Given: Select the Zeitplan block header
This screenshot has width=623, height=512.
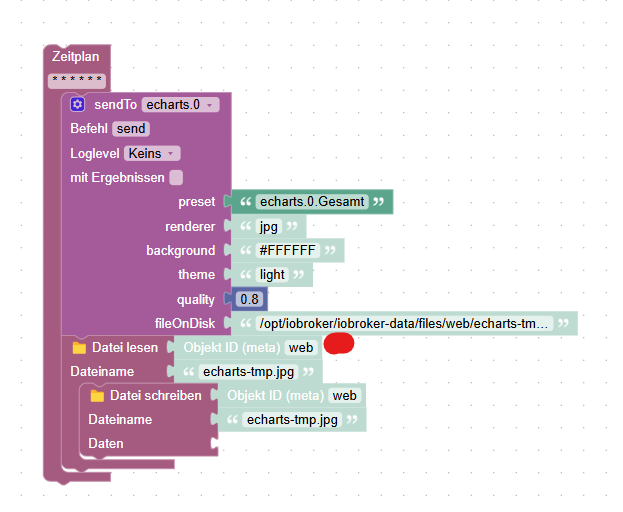Looking at the screenshot, I should (75, 56).
